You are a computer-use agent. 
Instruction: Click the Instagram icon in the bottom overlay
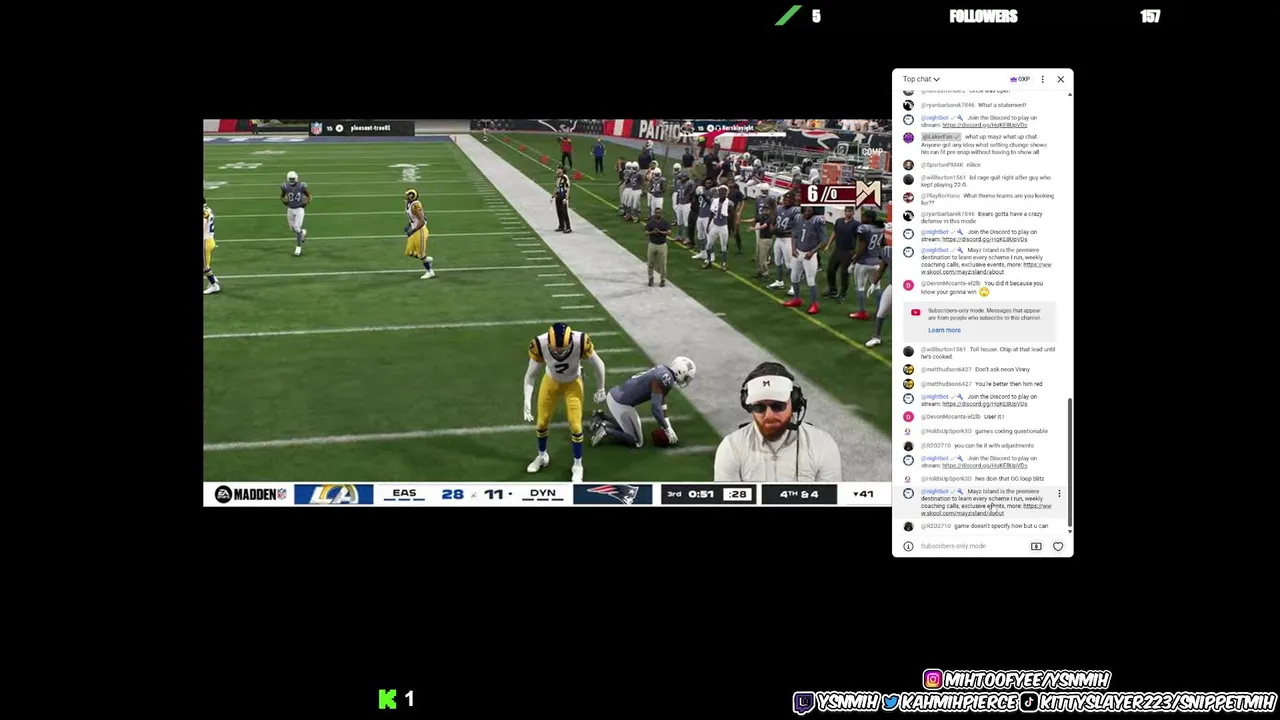point(933,680)
